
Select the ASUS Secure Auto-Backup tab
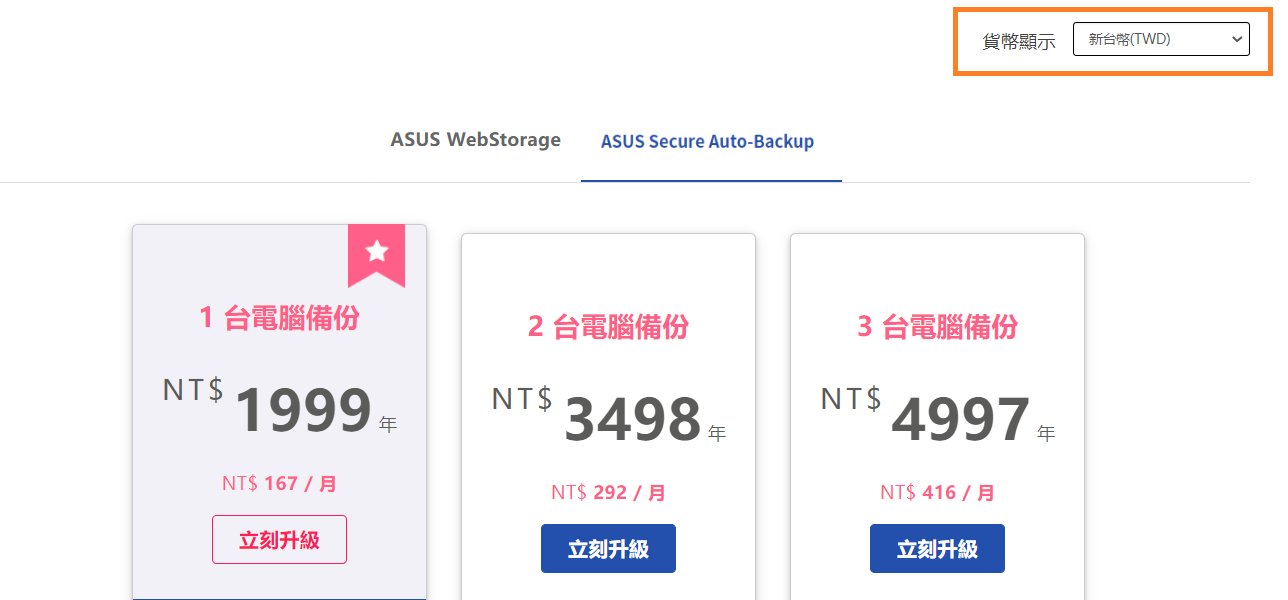point(707,142)
